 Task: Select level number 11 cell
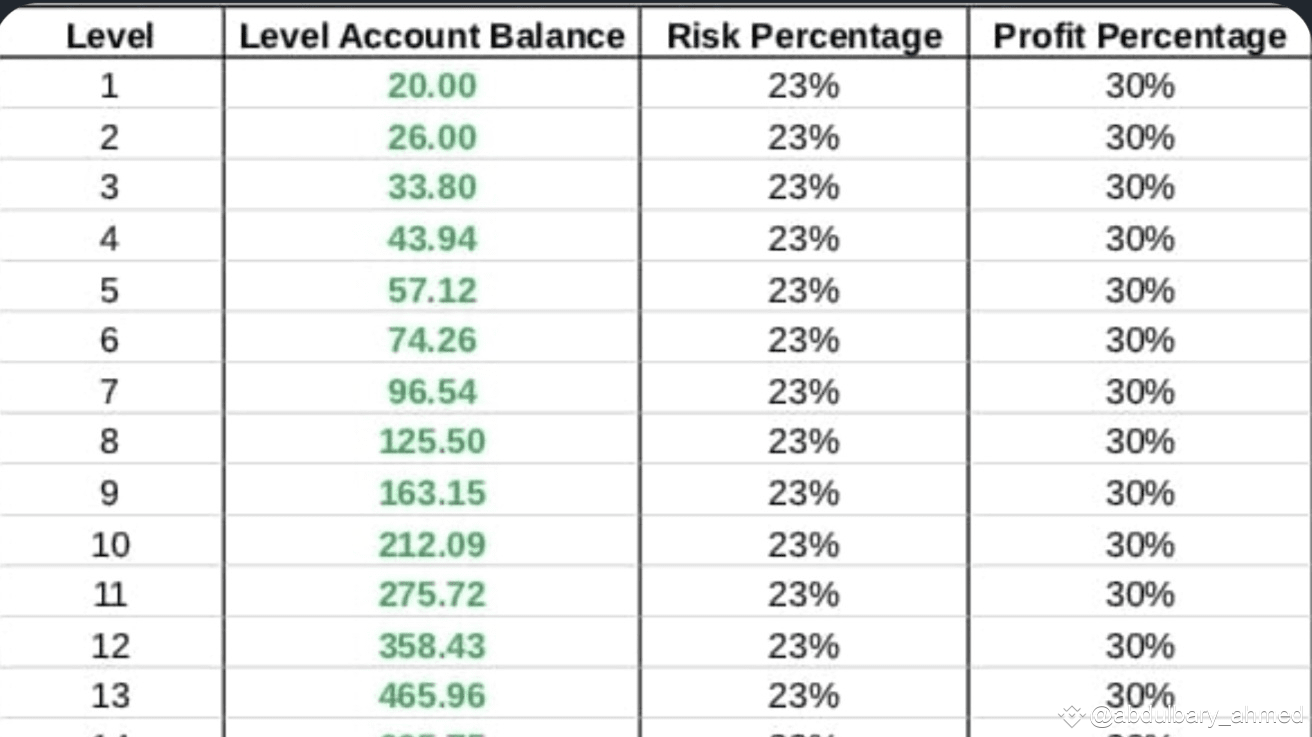point(109,595)
